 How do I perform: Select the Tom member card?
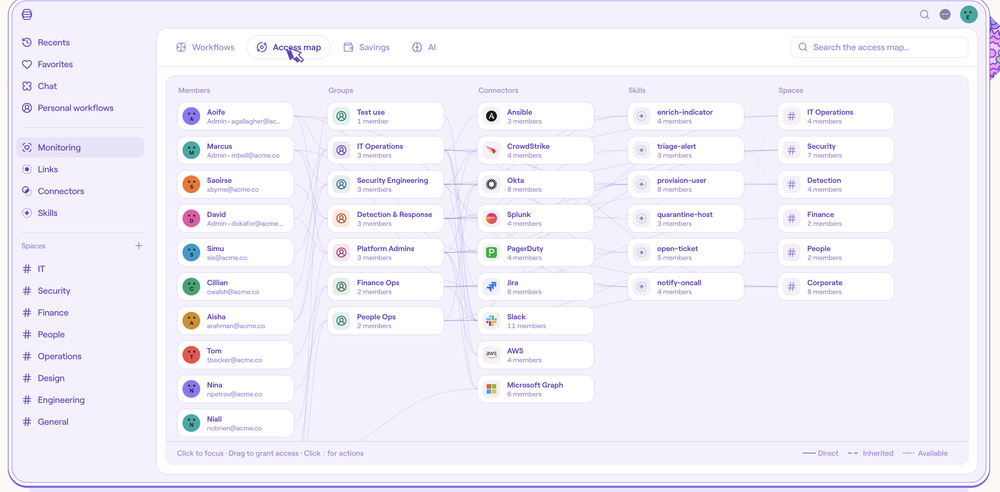[235, 355]
